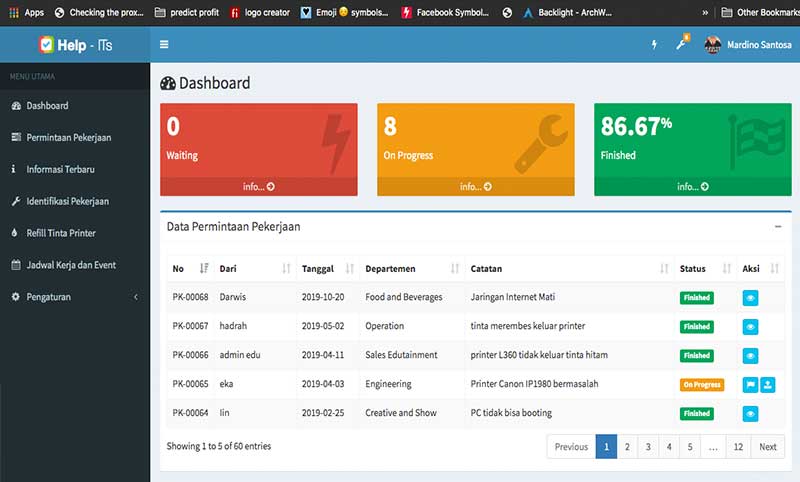Go to page 4
Screen dimensions: 800x482
point(669,447)
